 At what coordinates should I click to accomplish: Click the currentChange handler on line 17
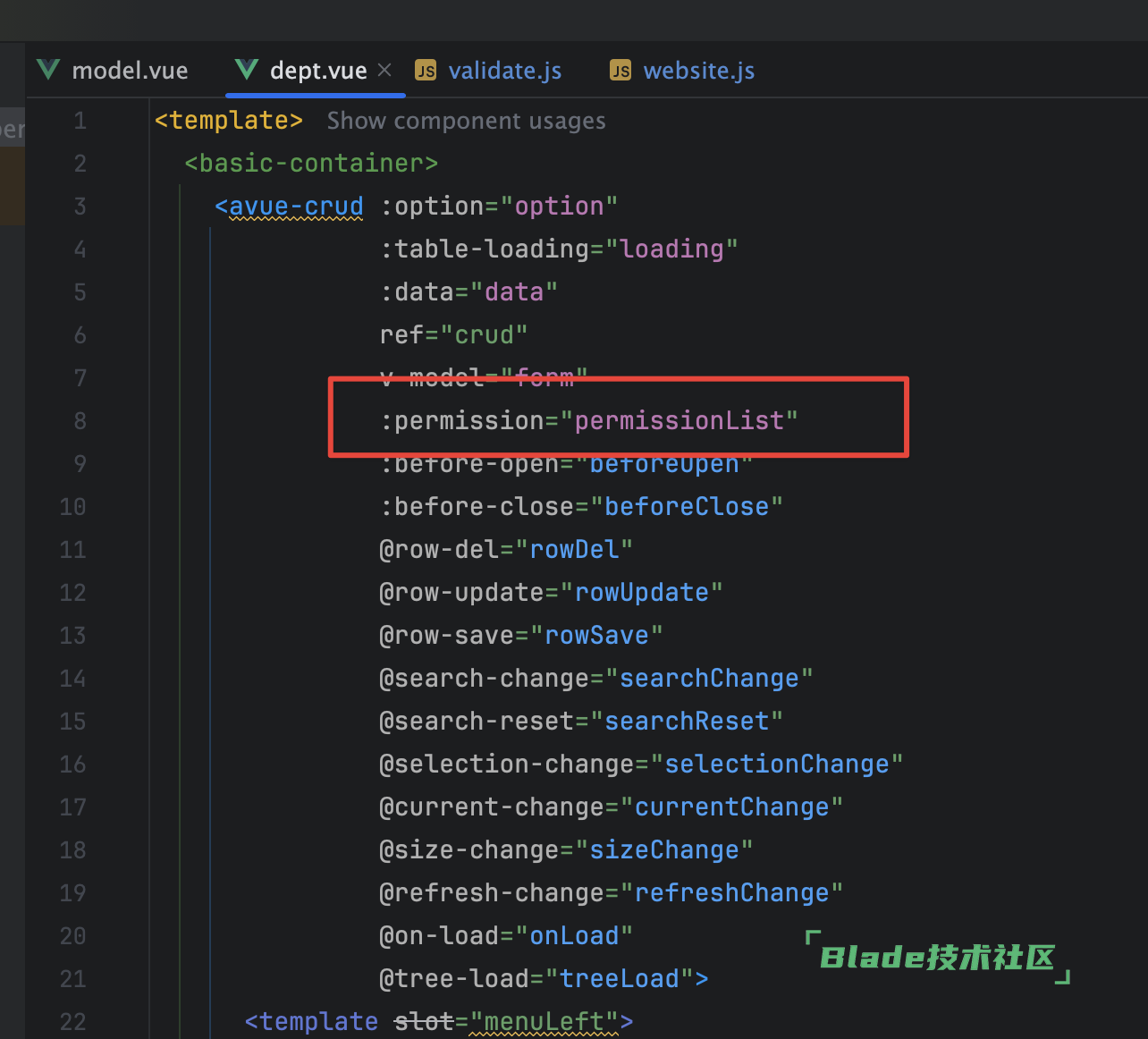pyautogui.click(x=731, y=807)
